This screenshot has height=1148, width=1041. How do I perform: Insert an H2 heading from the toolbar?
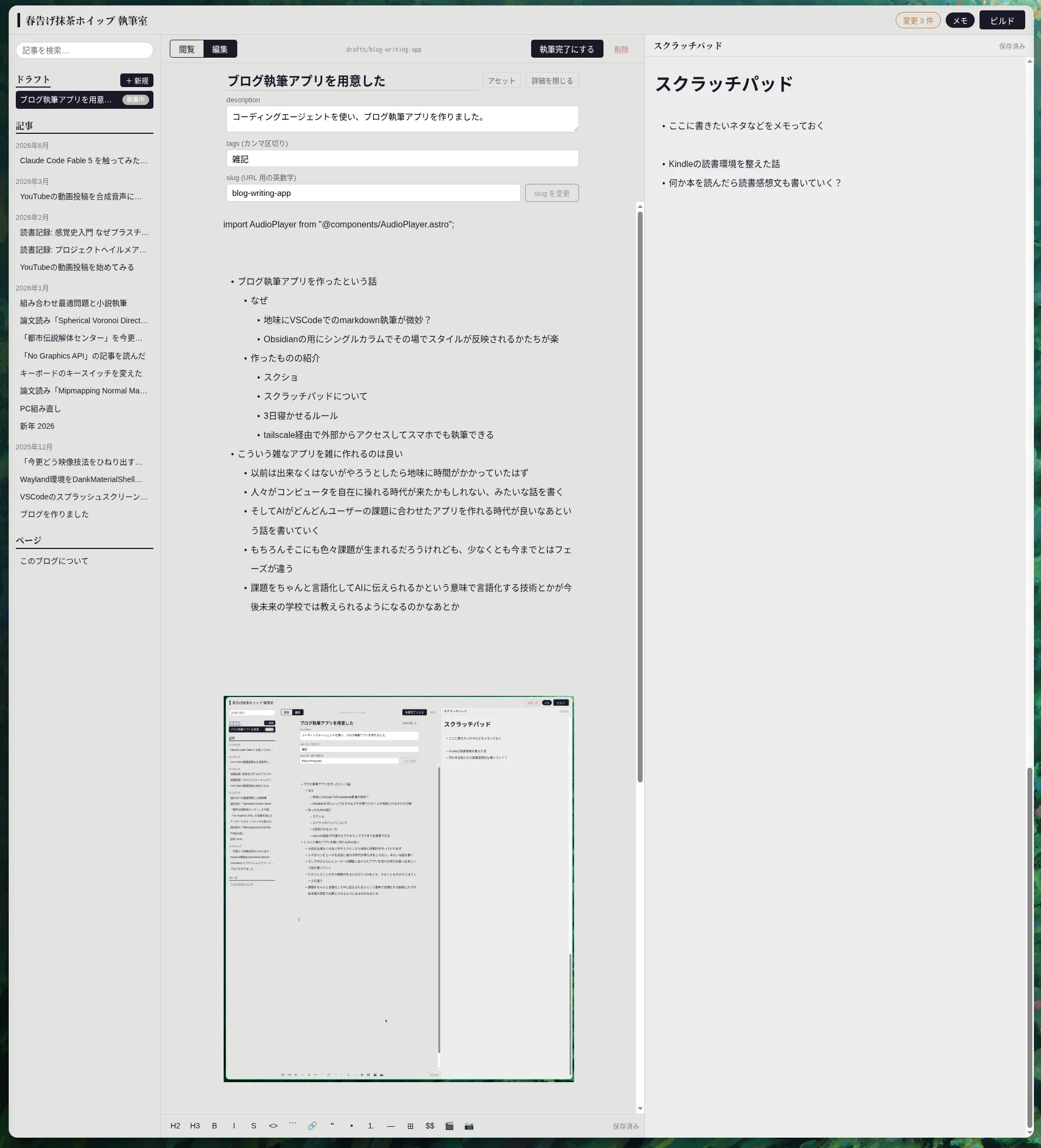tap(175, 1126)
